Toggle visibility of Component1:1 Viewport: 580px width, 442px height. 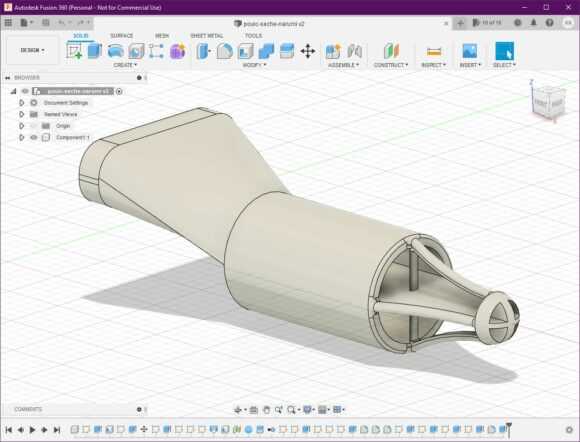tap(34, 137)
